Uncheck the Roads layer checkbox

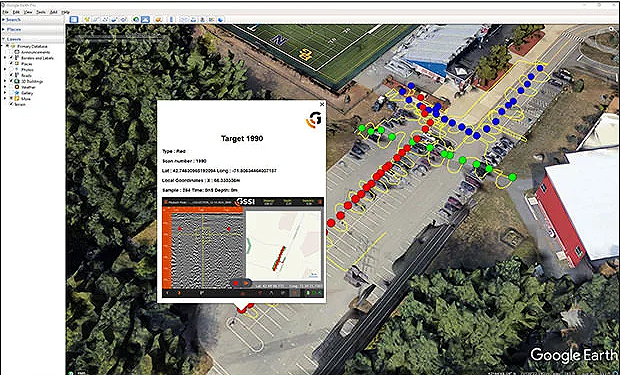click(11, 75)
